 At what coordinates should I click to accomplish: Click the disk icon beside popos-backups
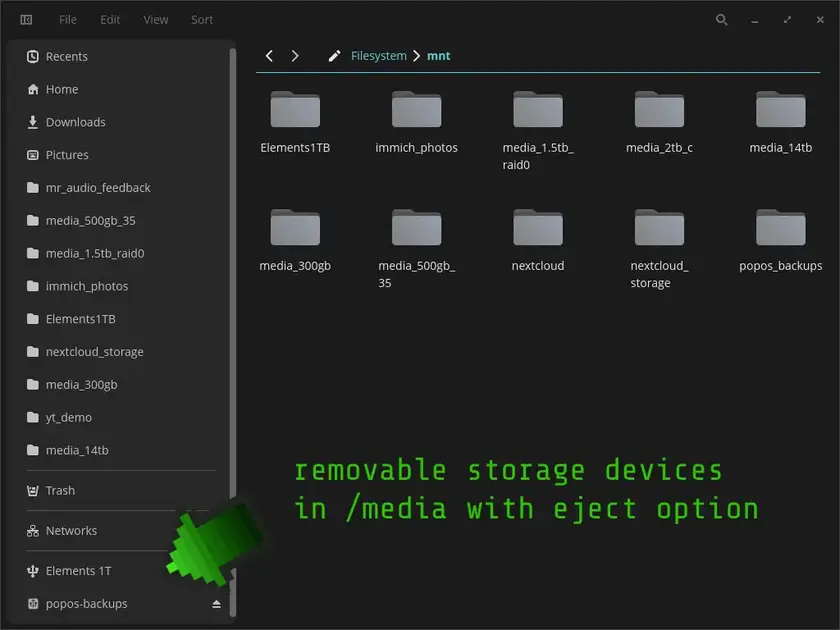click(x=33, y=604)
